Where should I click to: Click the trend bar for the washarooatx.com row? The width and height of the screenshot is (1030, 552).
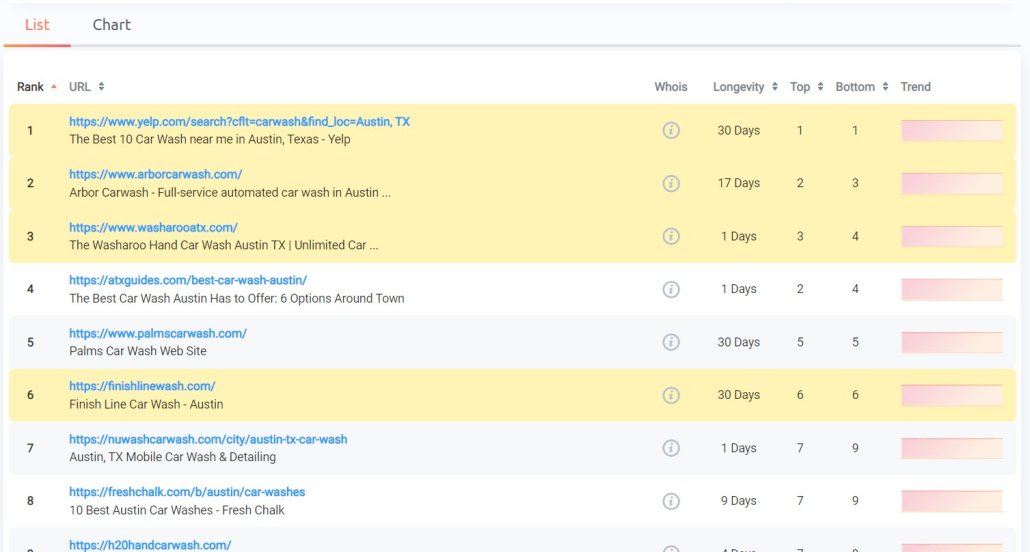click(952, 236)
